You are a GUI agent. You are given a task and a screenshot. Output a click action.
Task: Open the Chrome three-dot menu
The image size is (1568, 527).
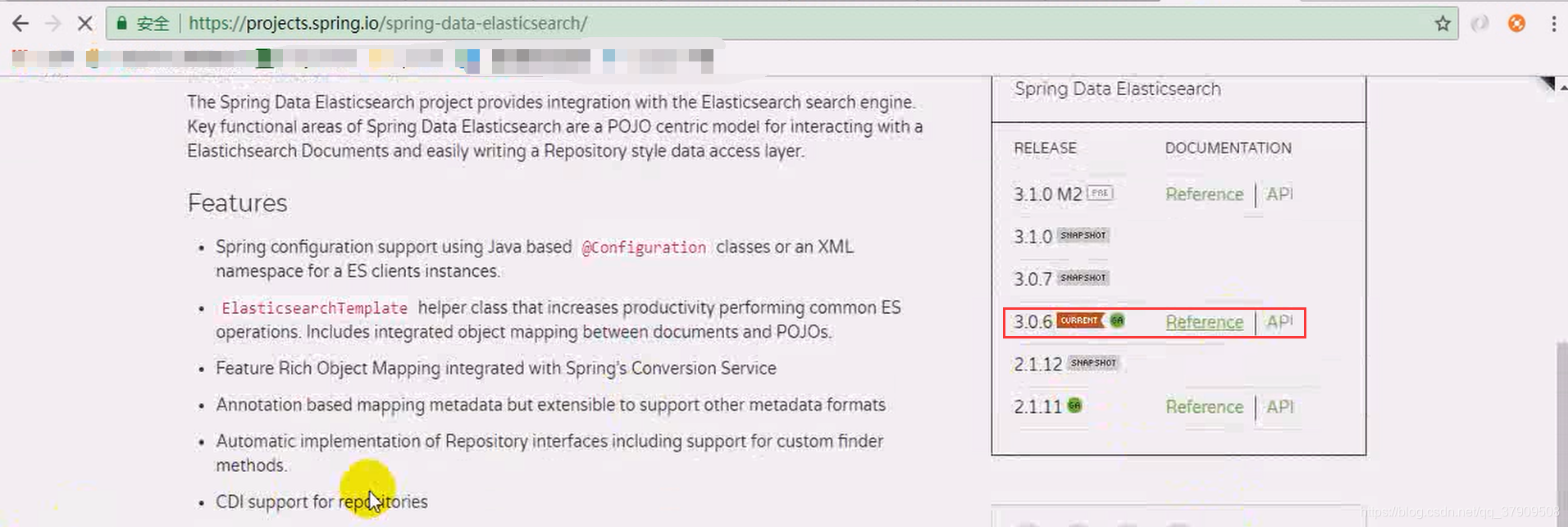[x=1553, y=24]
